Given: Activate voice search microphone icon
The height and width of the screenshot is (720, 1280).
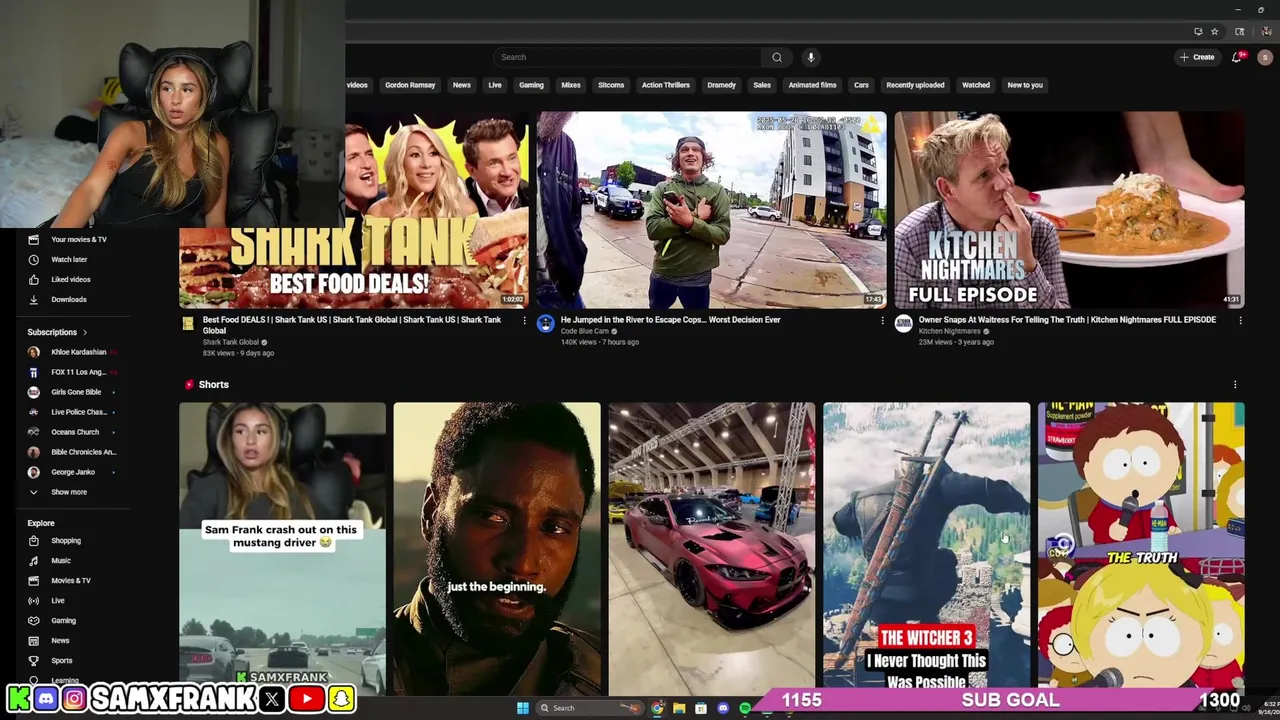Looking at the screenshot, I should pos(811,57).
